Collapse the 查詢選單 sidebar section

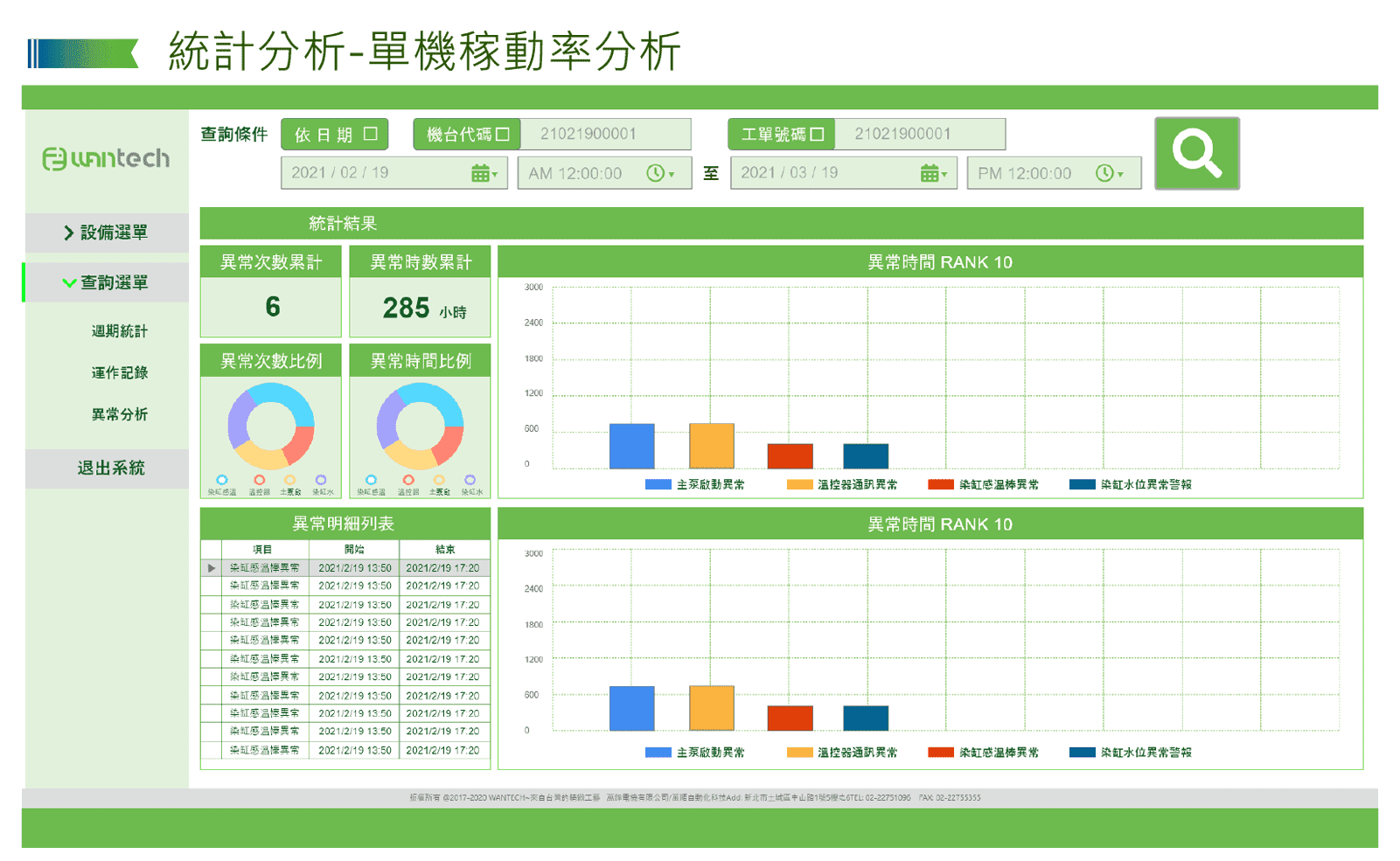pos(107,282)
